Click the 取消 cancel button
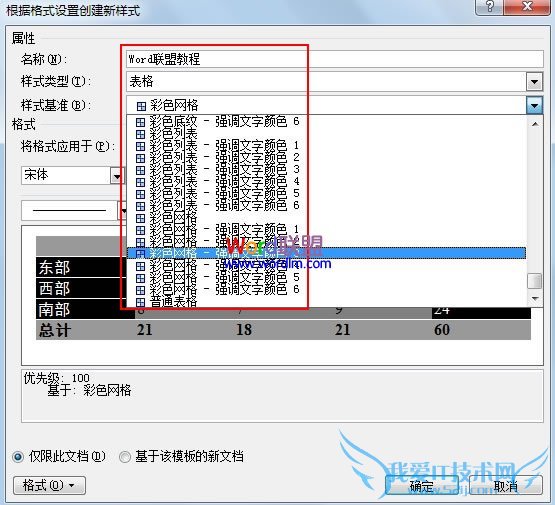 coord(506,486)
